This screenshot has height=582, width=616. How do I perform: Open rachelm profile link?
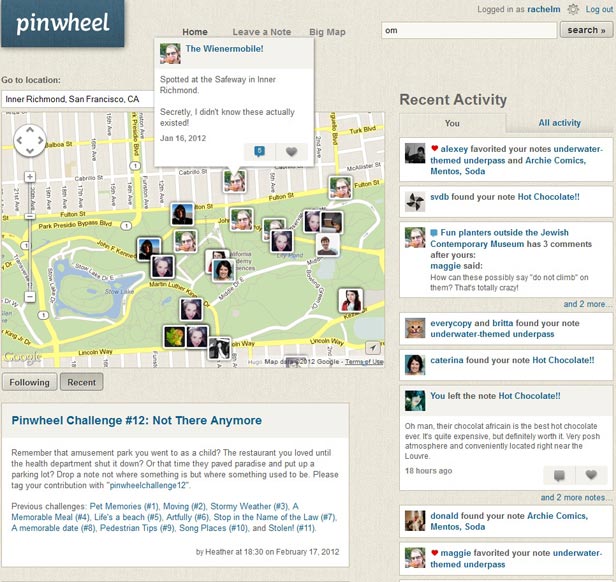click(x=544, y=9)
